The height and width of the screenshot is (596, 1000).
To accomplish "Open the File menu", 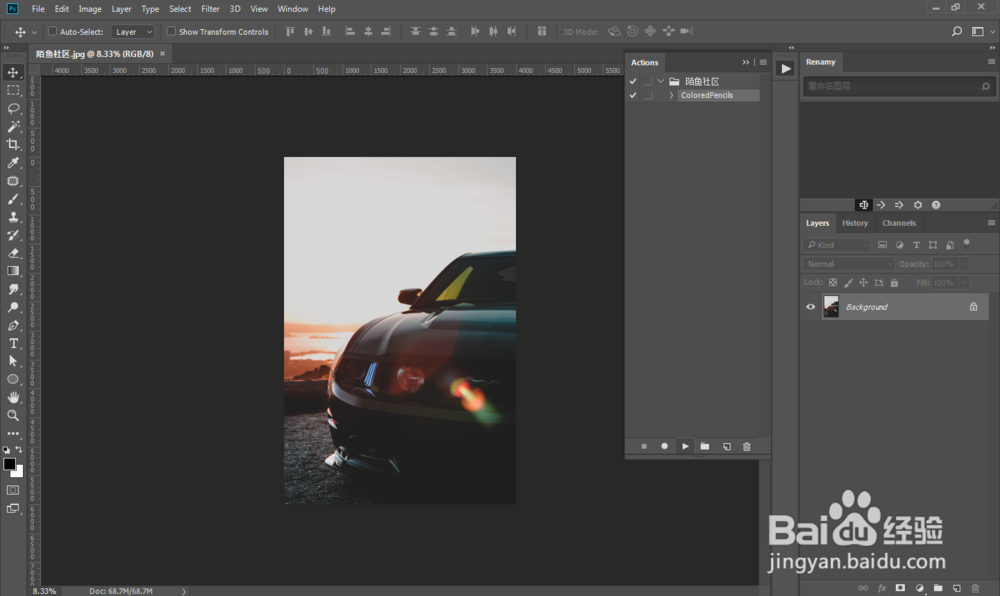I will coord(38,9).
